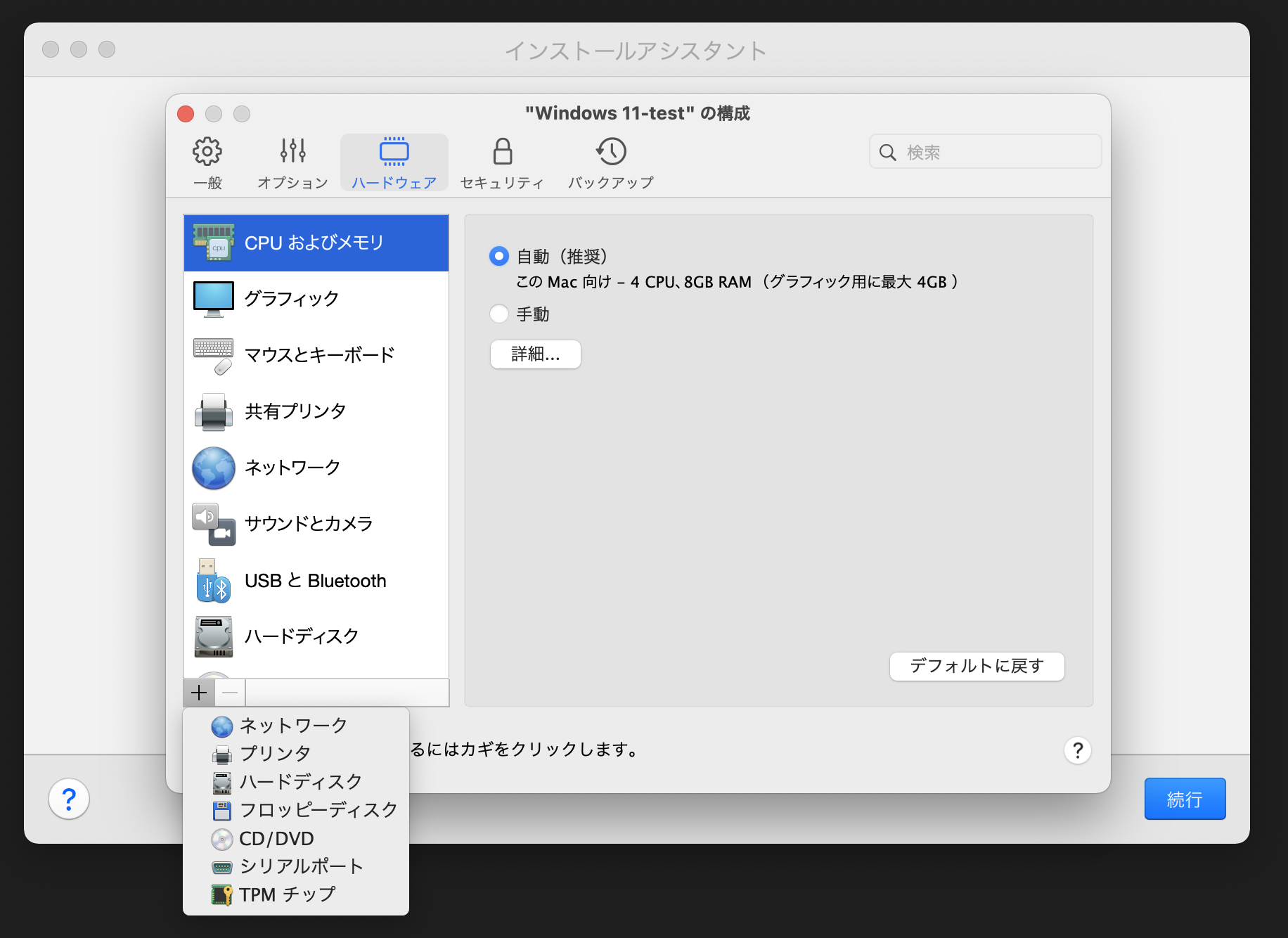This screenshot has height=938, width=1288.
Task: Open the add hardware plus menu
Action: (x=198, y=693)
